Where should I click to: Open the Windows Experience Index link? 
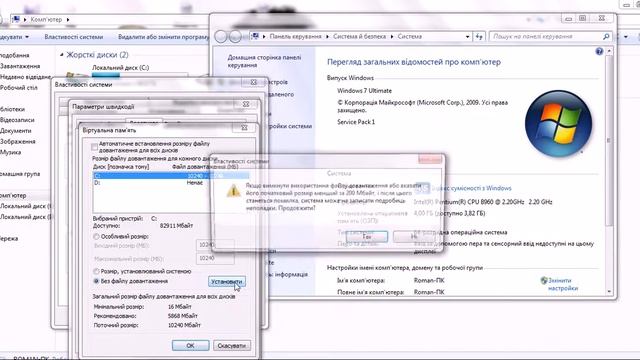(471, 188)
